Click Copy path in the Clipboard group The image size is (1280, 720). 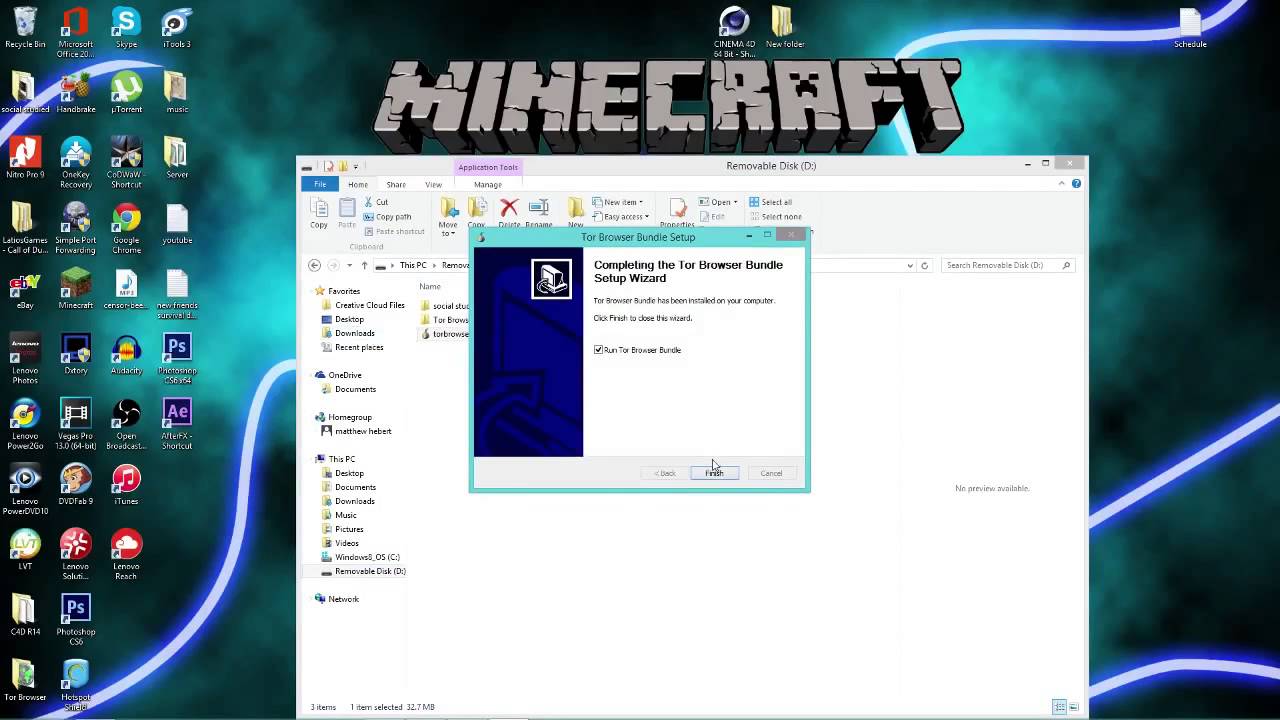point(388,216)
